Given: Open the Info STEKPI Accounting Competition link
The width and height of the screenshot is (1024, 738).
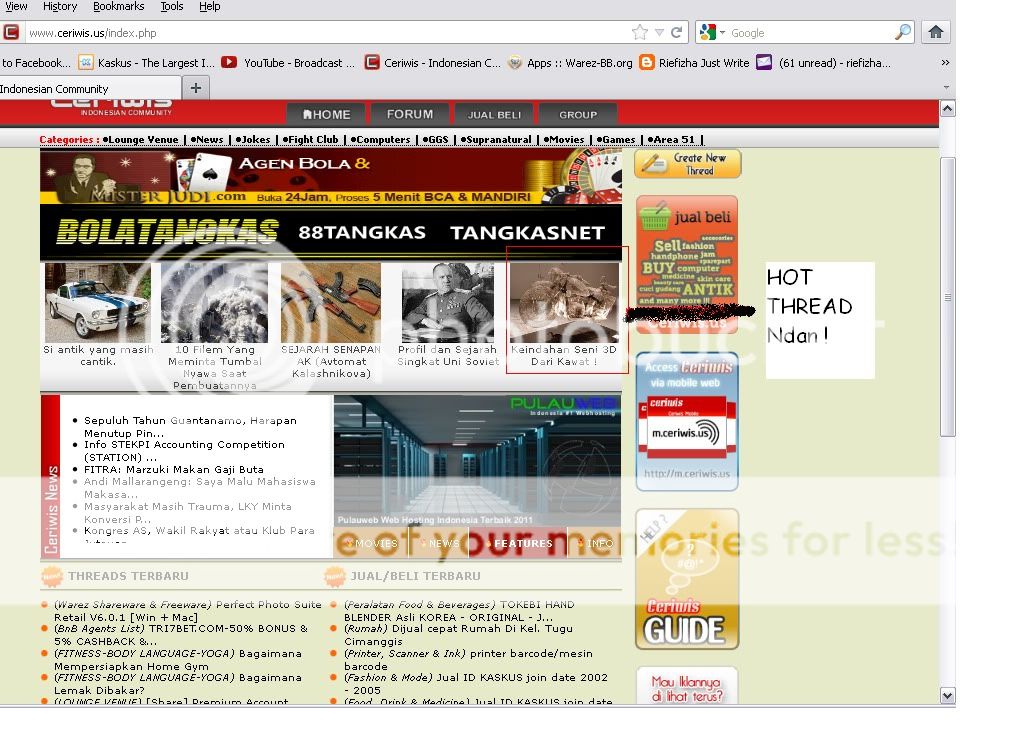Looking at the screenshot, I should (x=184, y=451).
